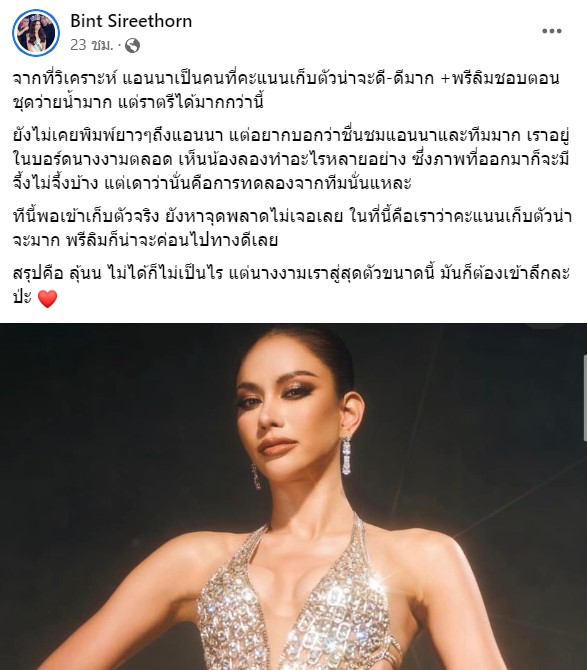Click paragraph starting with จากที่วิเคราะห์
The image size is (587, 670).
[x=286, y=90]
